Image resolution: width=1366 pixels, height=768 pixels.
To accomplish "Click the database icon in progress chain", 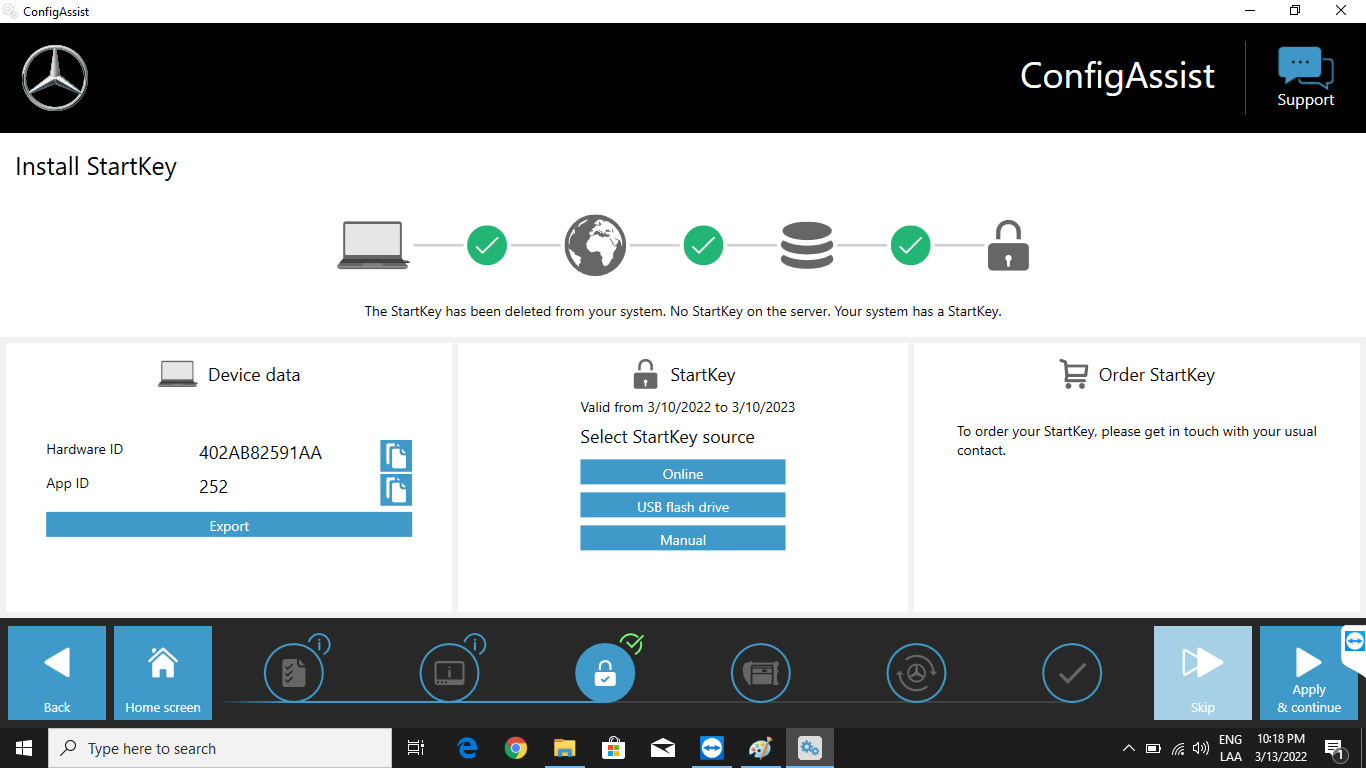I will point(807,245).
